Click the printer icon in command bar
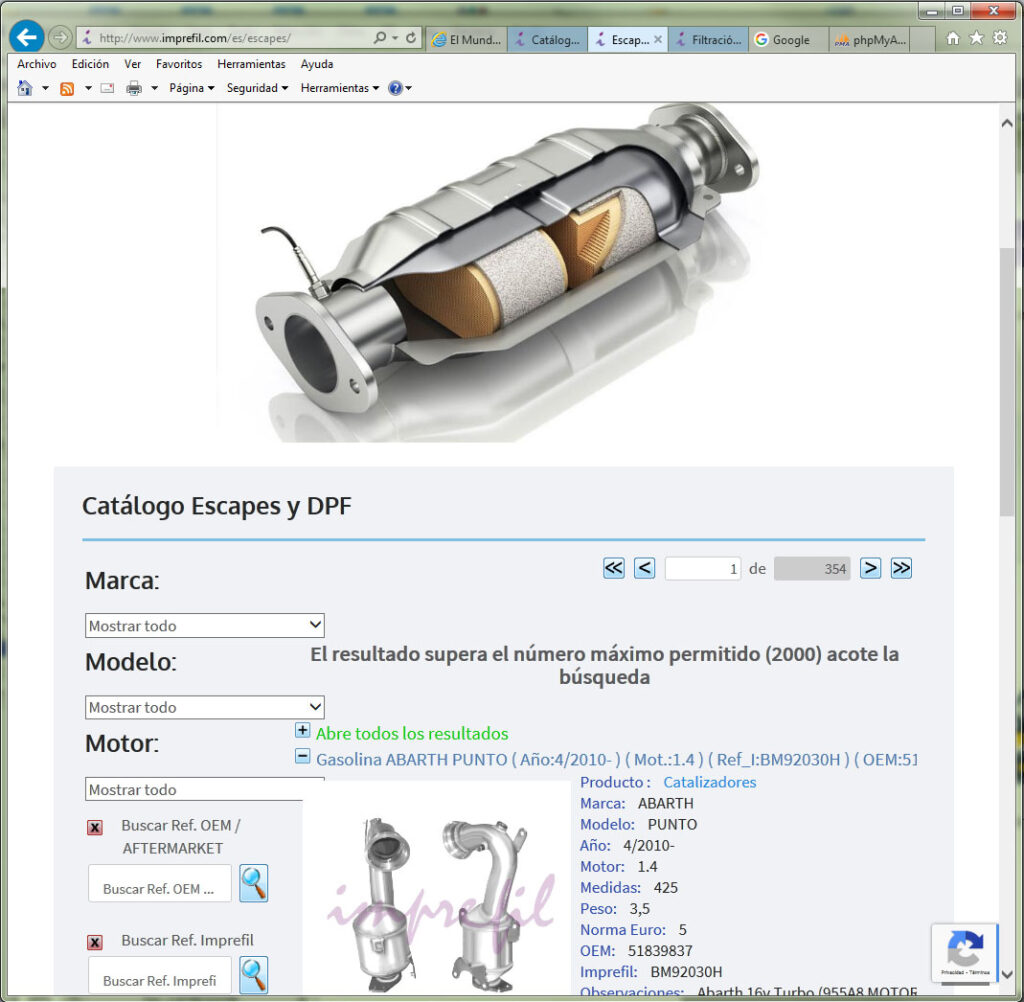Screen dimensions: 1024x1002 134,88
